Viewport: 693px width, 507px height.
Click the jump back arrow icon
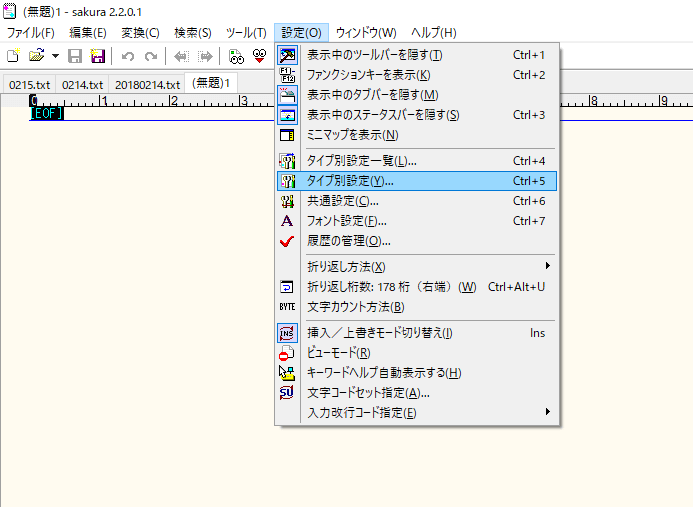point(182,57)
